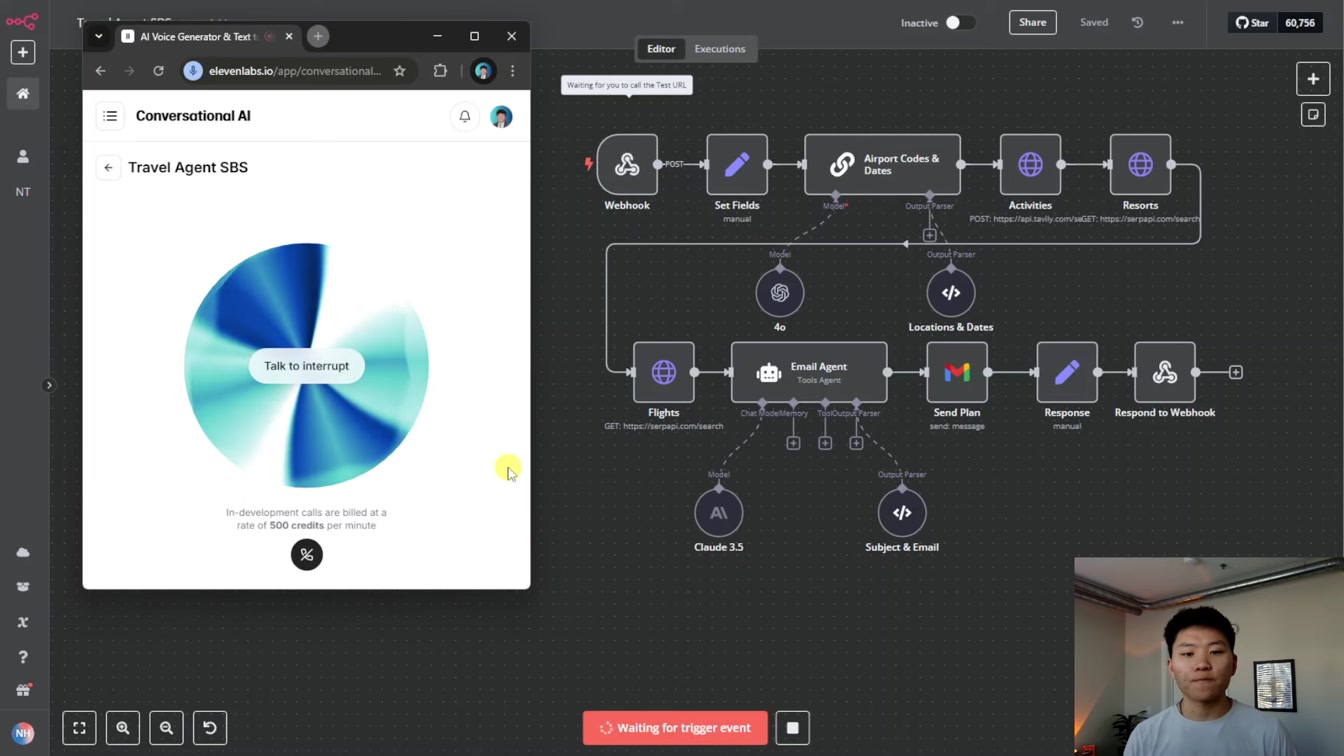
Task: Add a sticky note to canvas
Action: point(1313,115)
